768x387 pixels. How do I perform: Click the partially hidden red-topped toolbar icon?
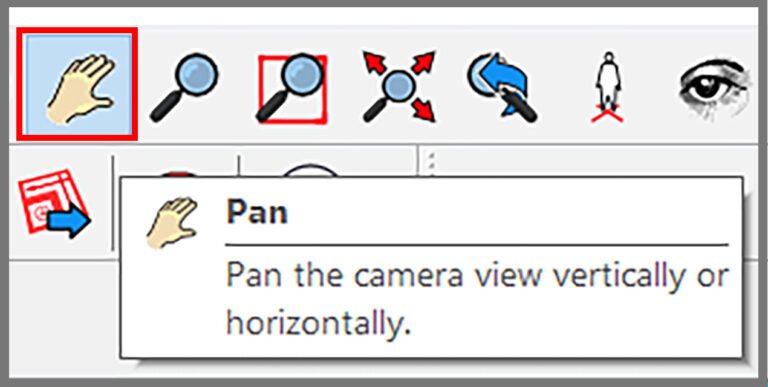point(179,173)
